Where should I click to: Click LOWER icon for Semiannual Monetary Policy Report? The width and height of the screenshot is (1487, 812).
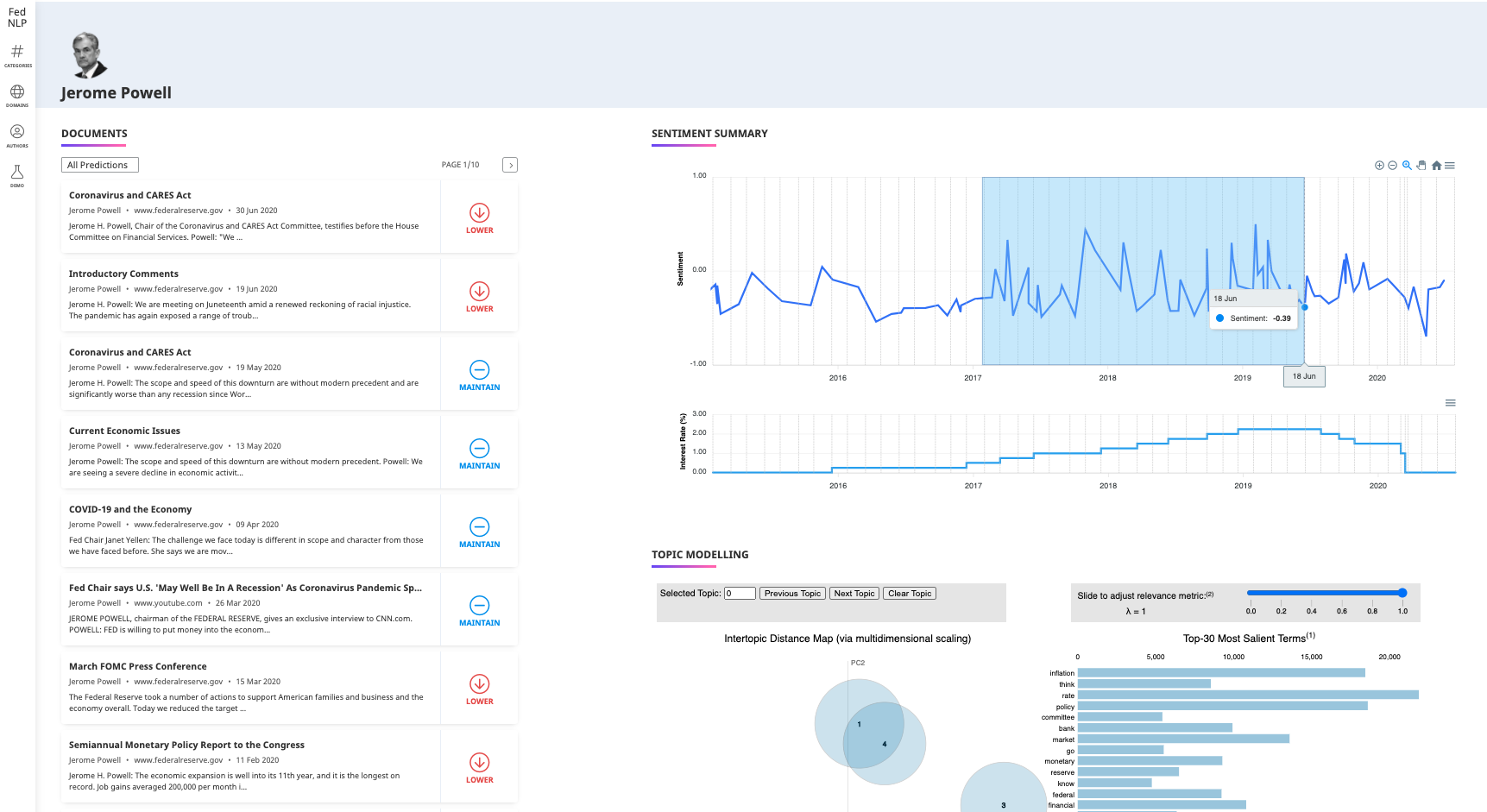(480, 762)
